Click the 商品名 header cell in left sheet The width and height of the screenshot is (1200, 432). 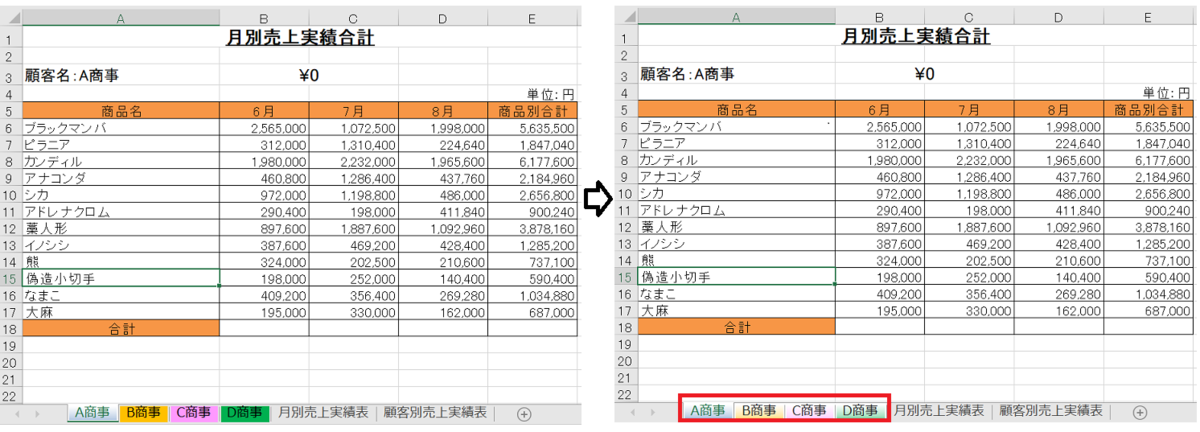click(x=121, y=111)
